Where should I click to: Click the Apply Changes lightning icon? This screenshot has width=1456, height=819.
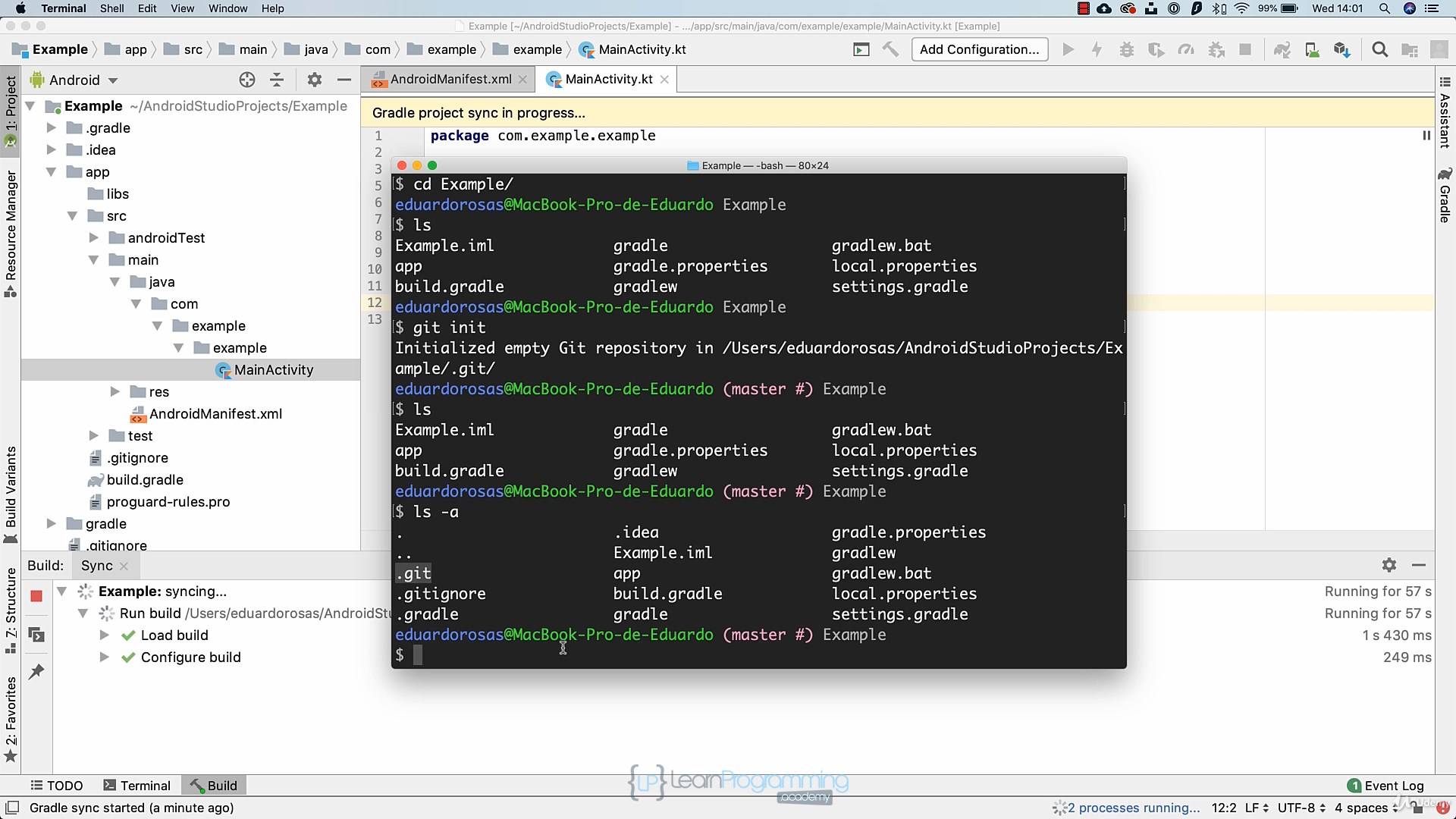coord(1097,50)
